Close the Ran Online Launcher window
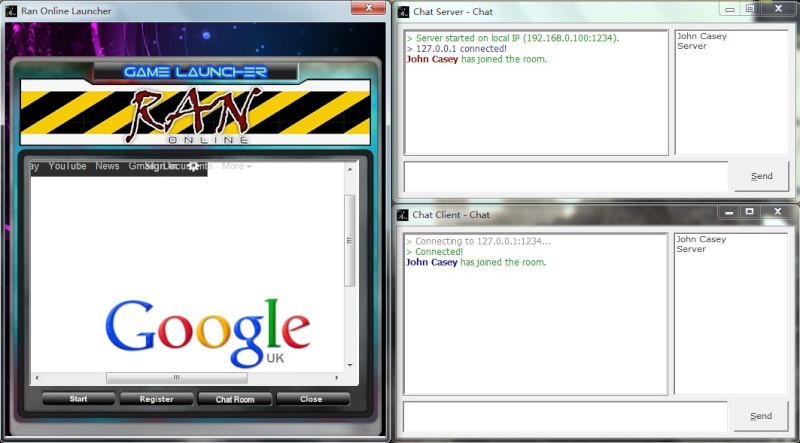The image size is (800, 443). tap(368, 8)
